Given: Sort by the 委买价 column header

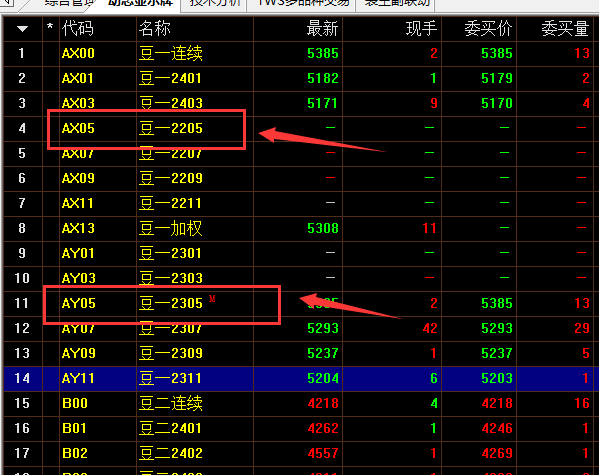Looking at the screenshot, I should [x=488, y=29].
